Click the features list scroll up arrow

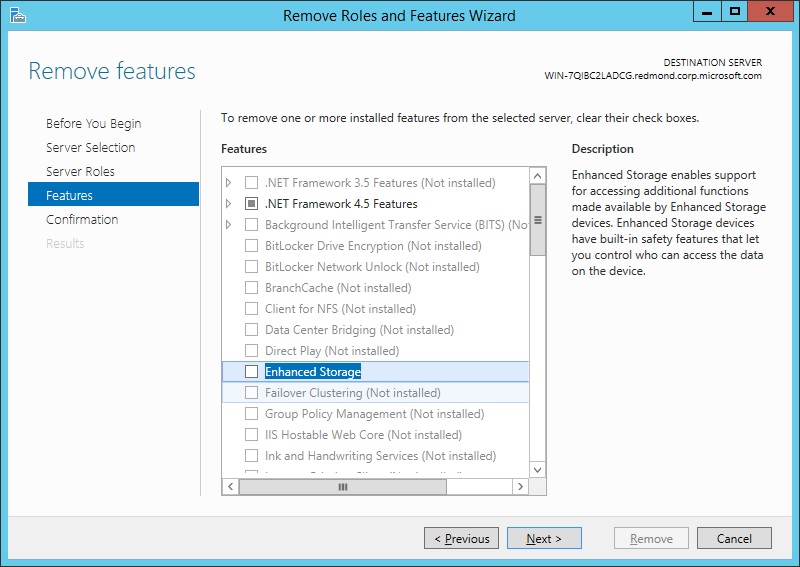pos(537,176)
